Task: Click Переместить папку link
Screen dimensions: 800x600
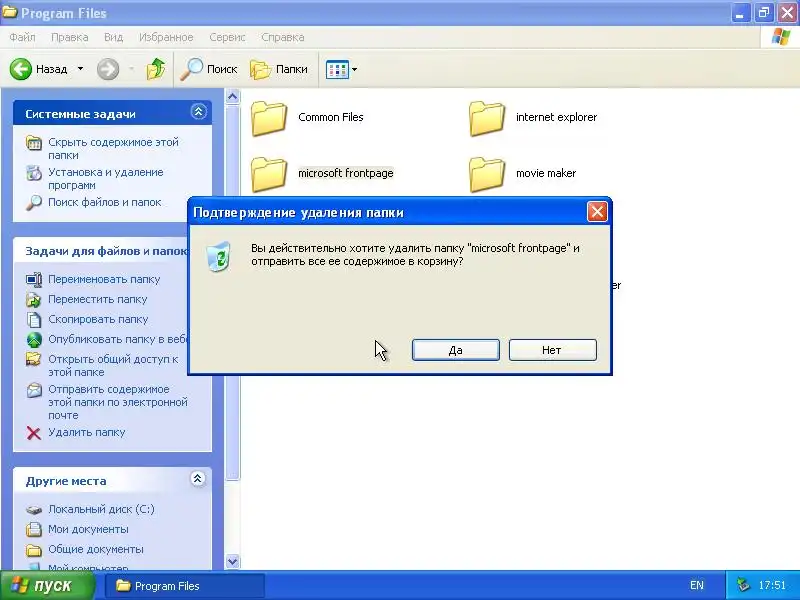Action: 97,299
